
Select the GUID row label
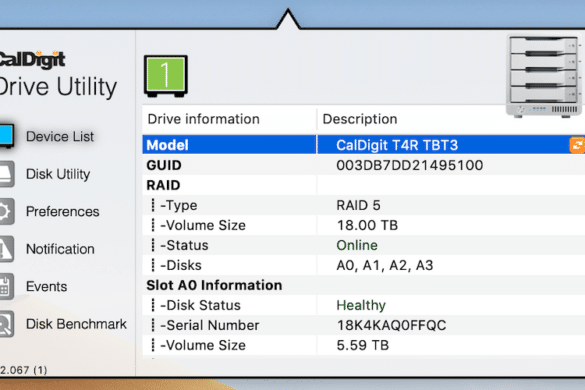pos(164,165)
